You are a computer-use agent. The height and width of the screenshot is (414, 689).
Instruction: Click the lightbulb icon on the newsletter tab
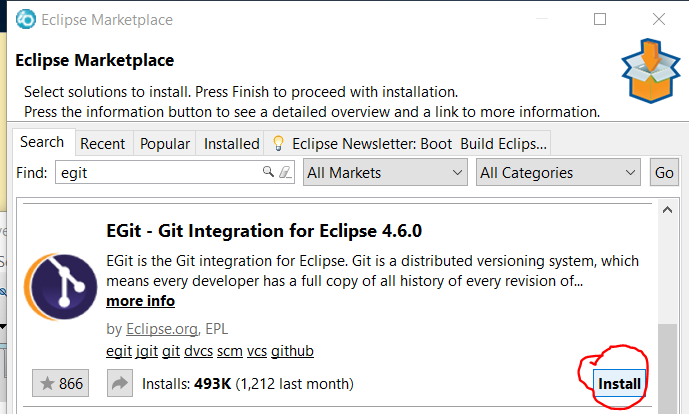278,143
